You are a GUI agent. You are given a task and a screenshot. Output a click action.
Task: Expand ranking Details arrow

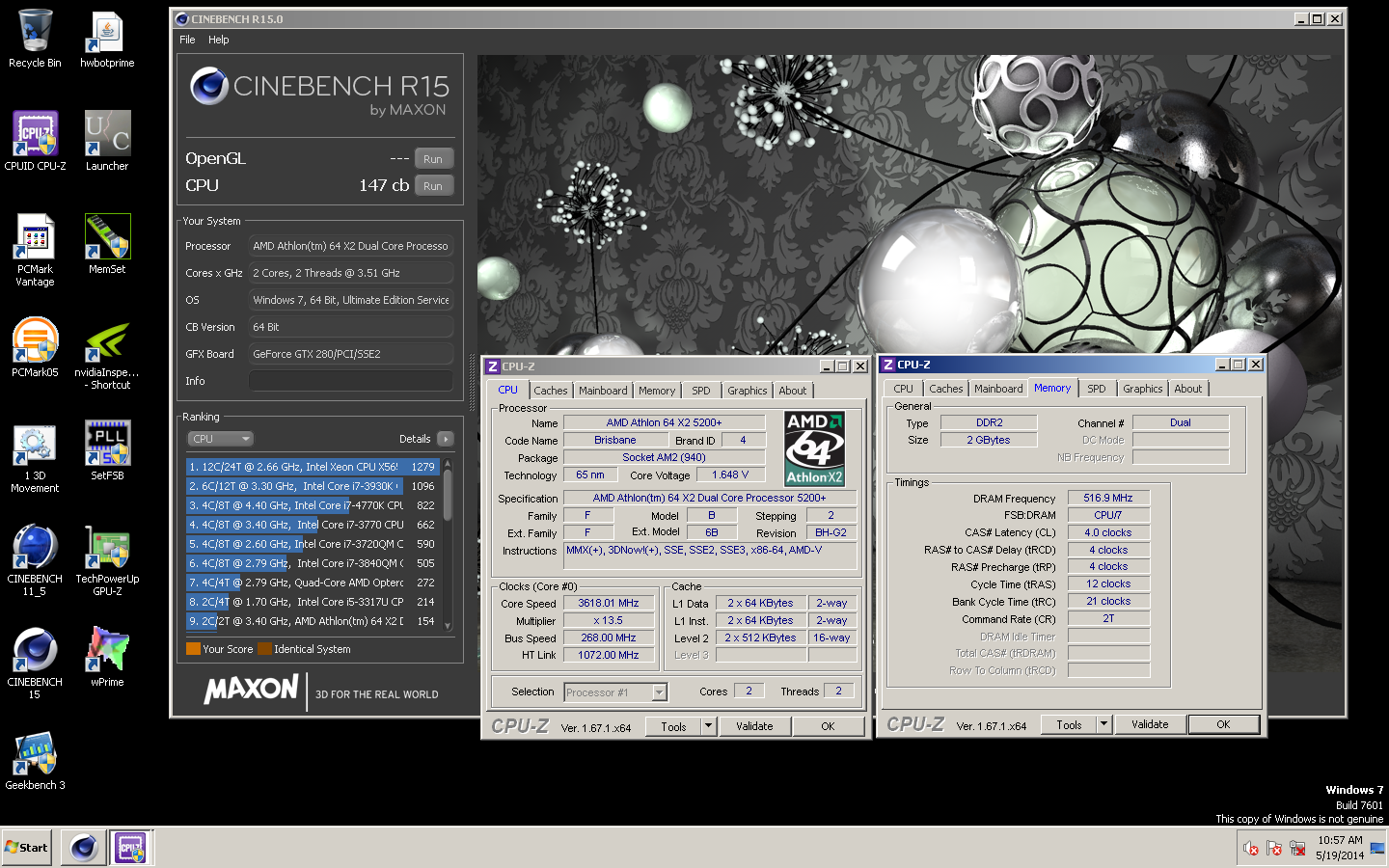pos(446,439)
